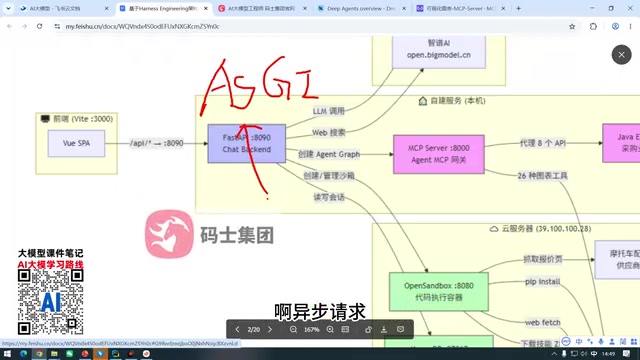Open File Explorer from the taskbar

[54, 354]
